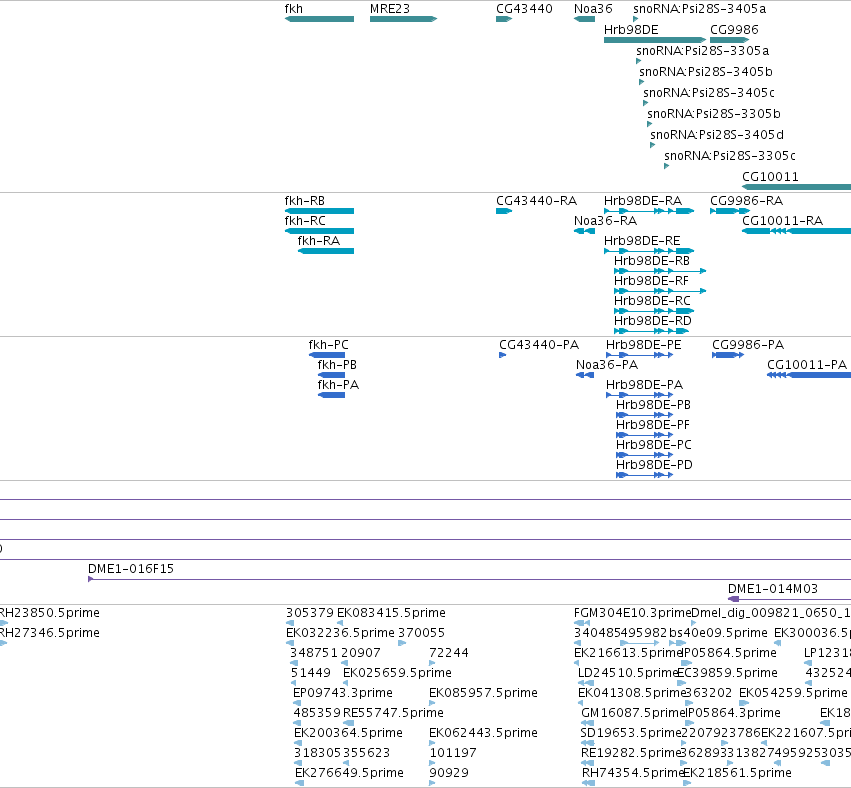Click the Hrb98DE-PF protein label

(653, 425)
